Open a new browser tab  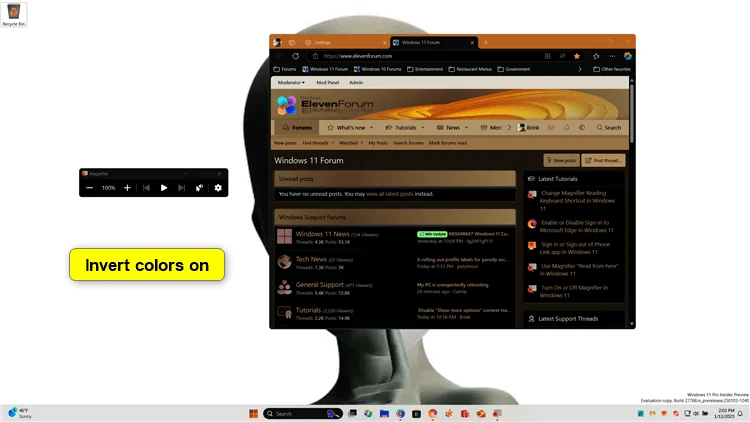pyautogui.click(x=486, y=43)
